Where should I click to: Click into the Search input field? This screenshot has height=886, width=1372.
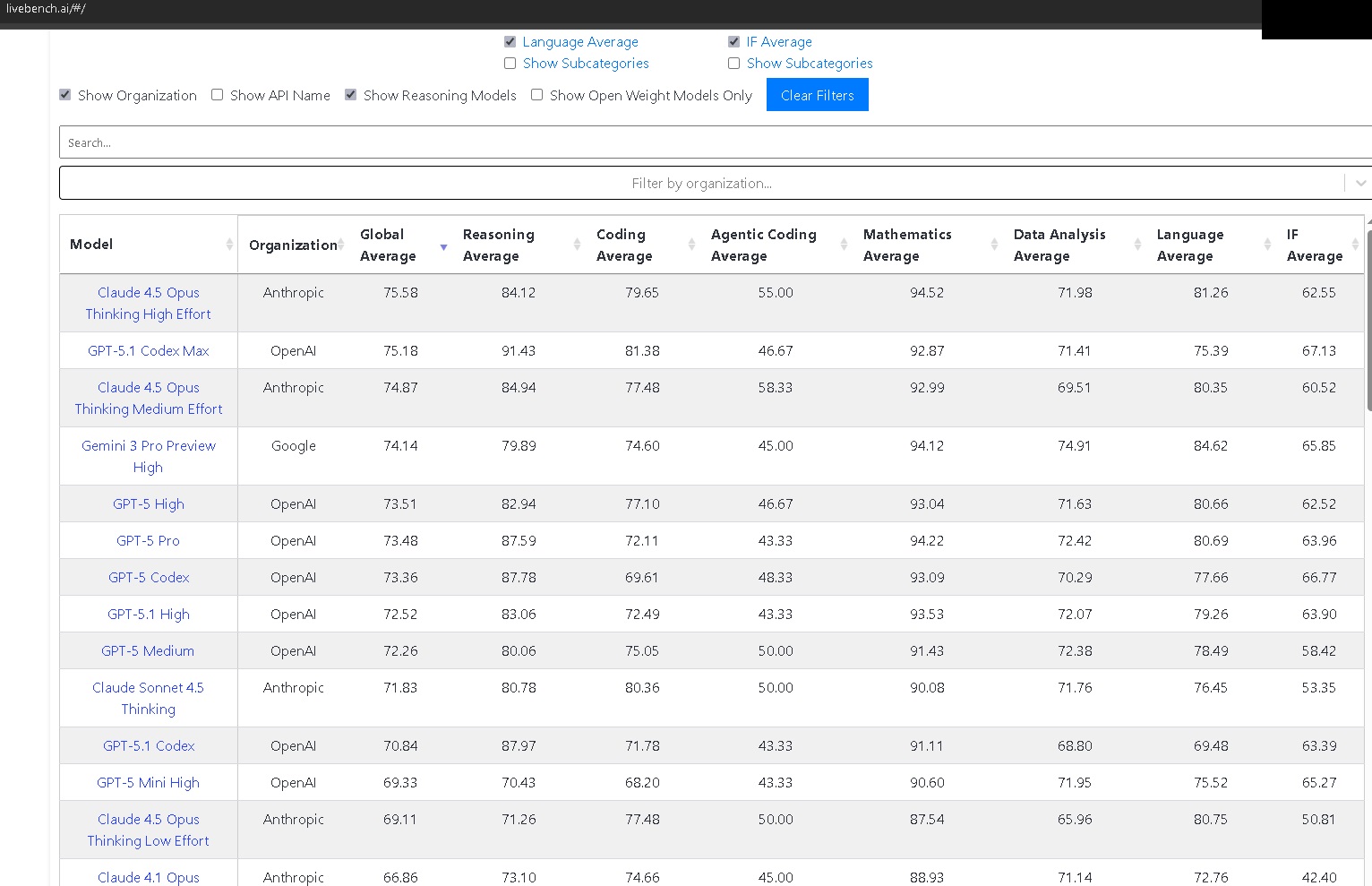(713, 142)
